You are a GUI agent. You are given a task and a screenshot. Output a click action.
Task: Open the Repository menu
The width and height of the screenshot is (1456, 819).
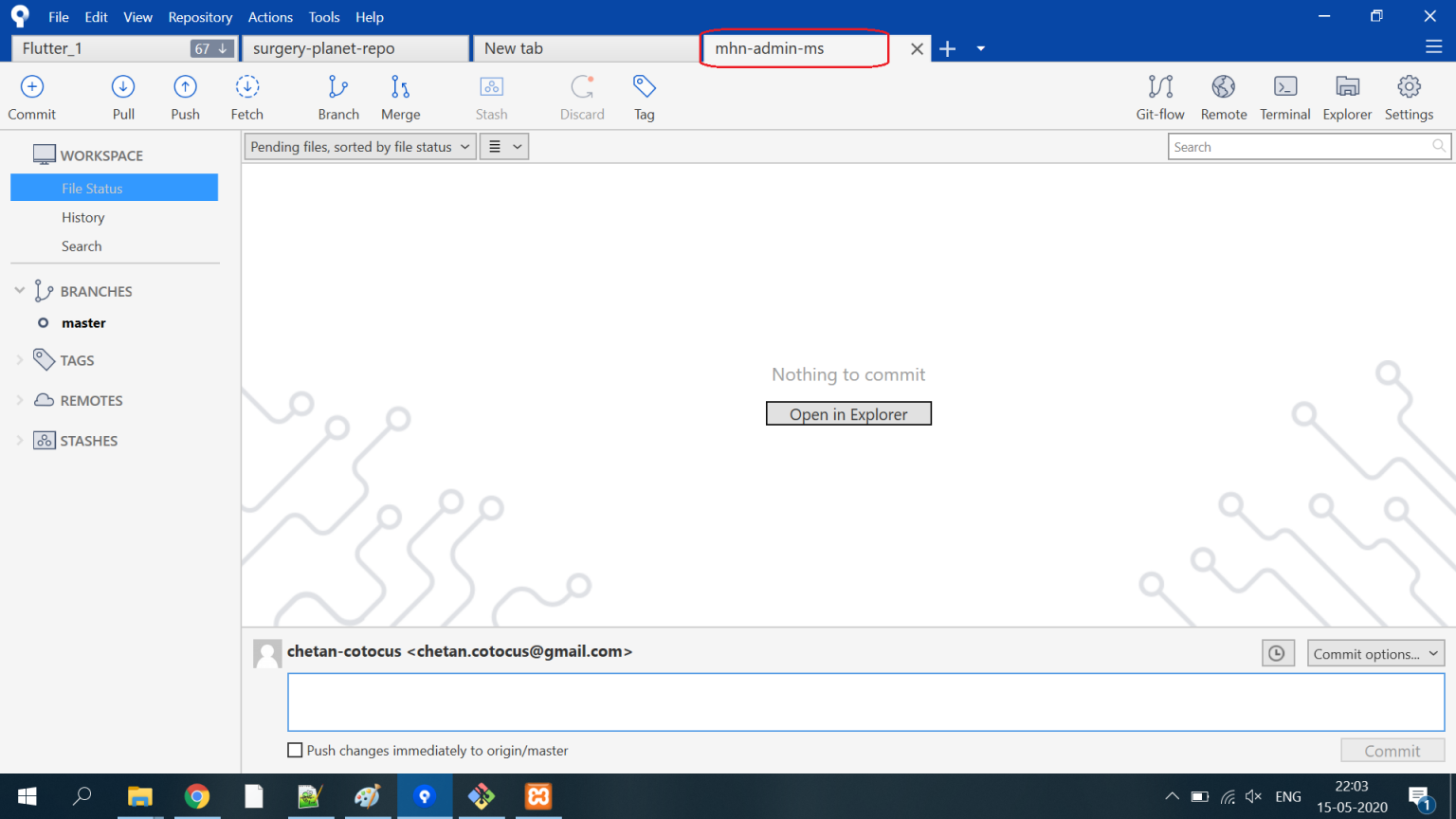click(200, 17)
